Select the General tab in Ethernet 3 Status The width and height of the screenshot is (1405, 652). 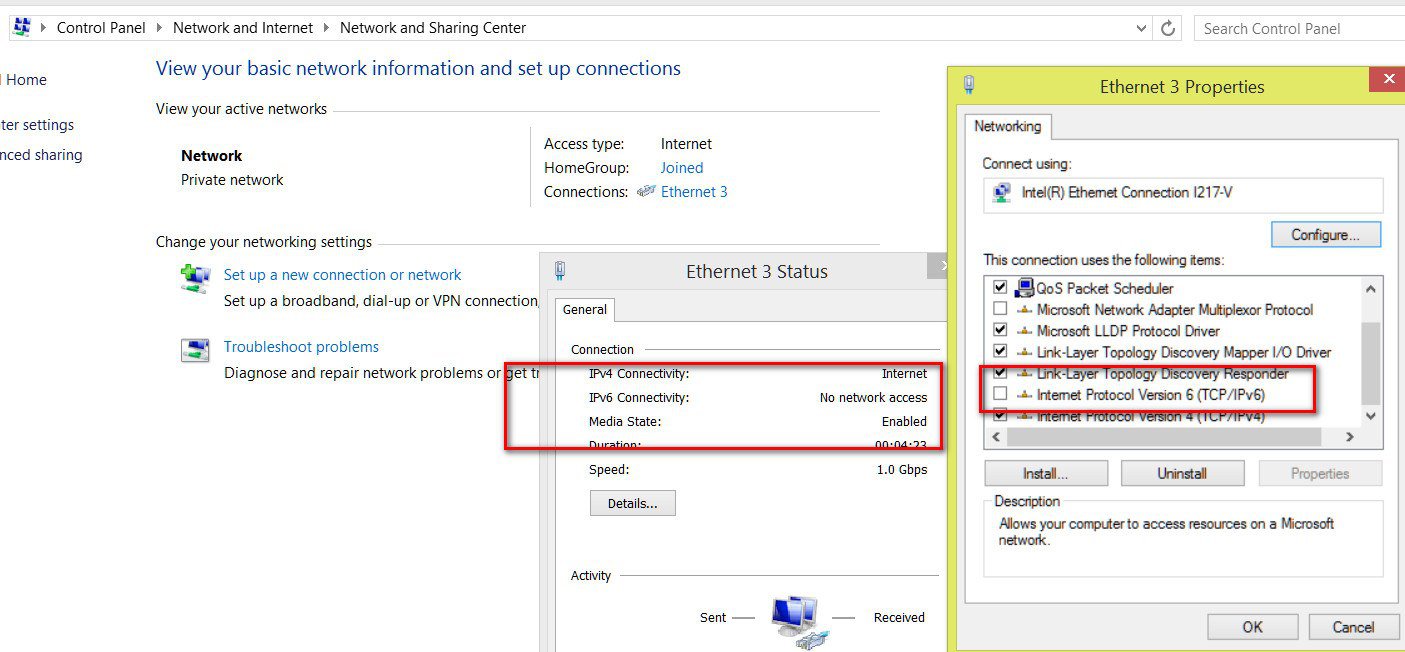click(x=585, y=310)
